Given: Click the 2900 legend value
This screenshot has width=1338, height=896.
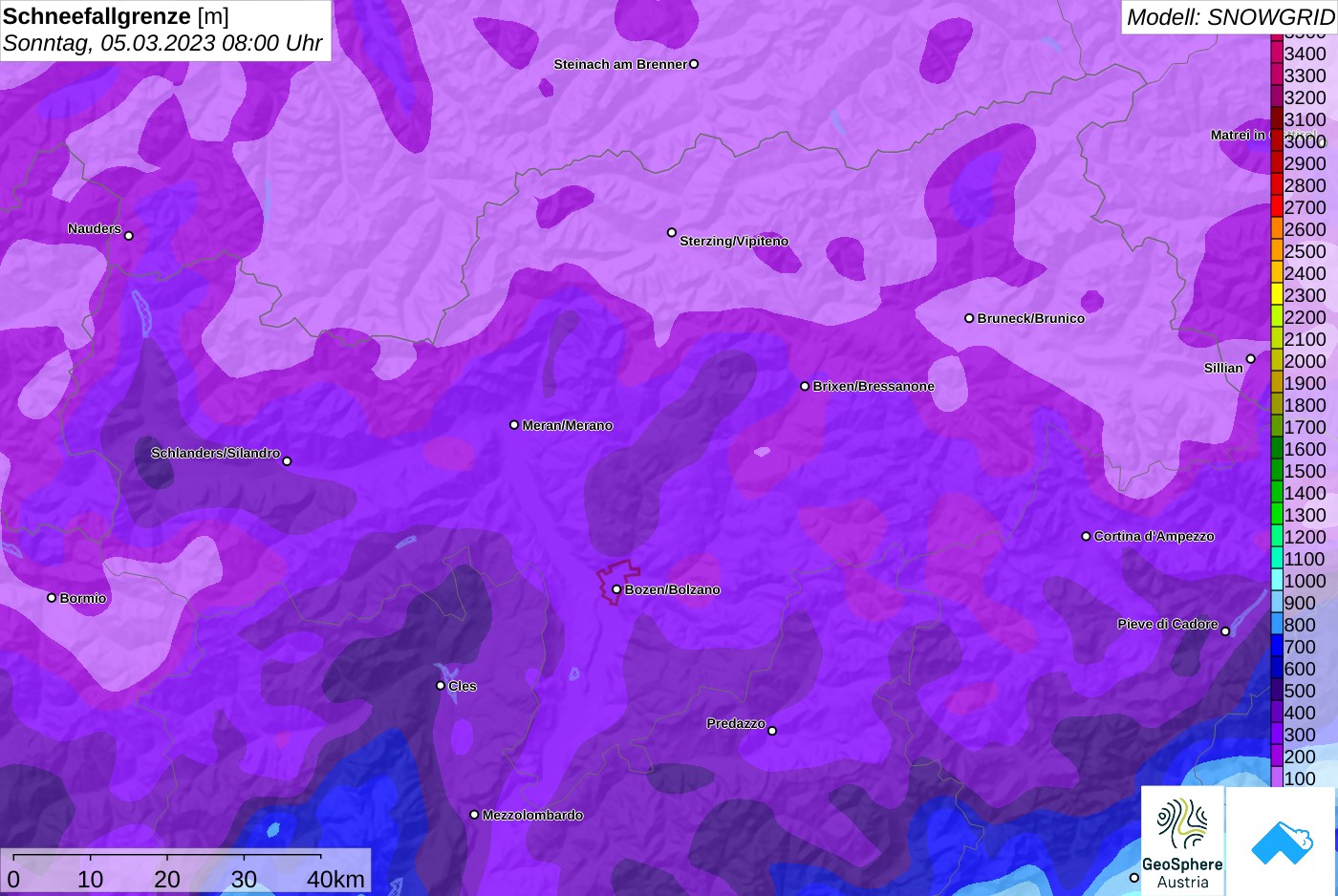Looking at the screenshot, I should pos(1305,163).
